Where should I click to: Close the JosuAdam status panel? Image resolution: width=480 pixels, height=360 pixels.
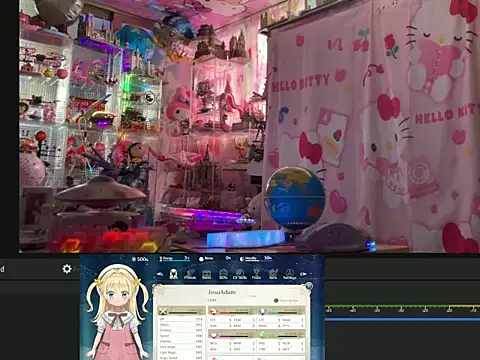point(309,286)
